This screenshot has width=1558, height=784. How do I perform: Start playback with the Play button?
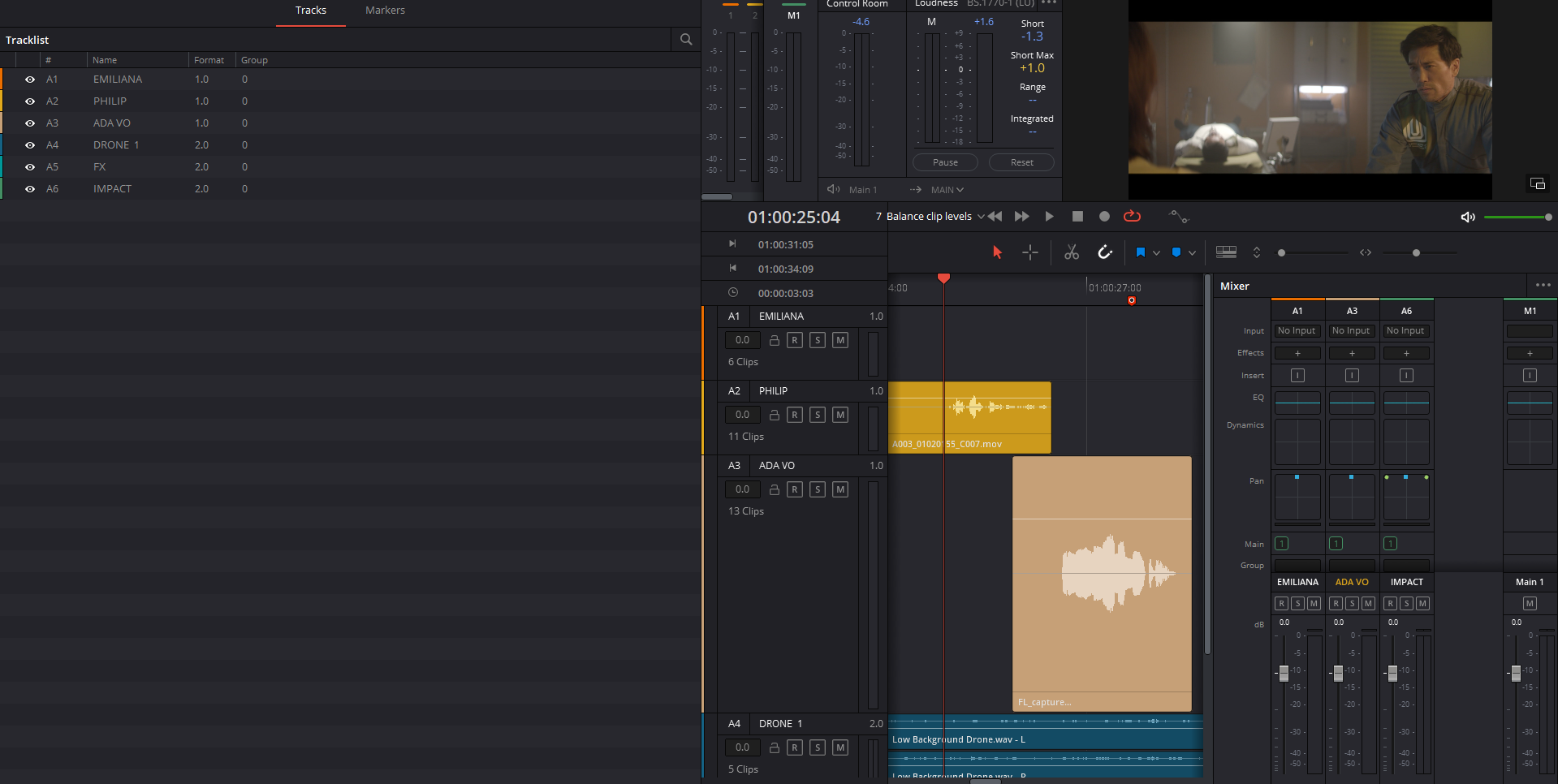[1049, 217]
